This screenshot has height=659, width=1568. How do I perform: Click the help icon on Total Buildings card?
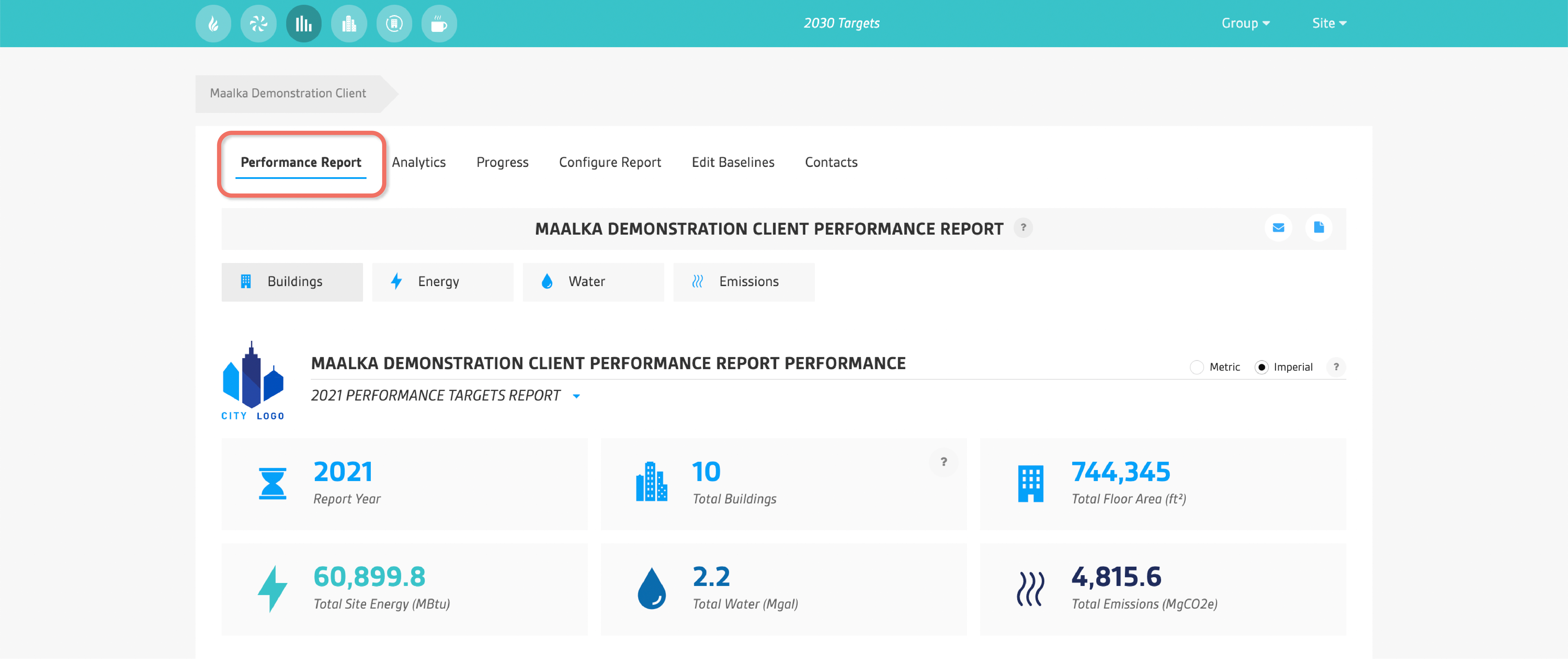click(x=943, y=462)
